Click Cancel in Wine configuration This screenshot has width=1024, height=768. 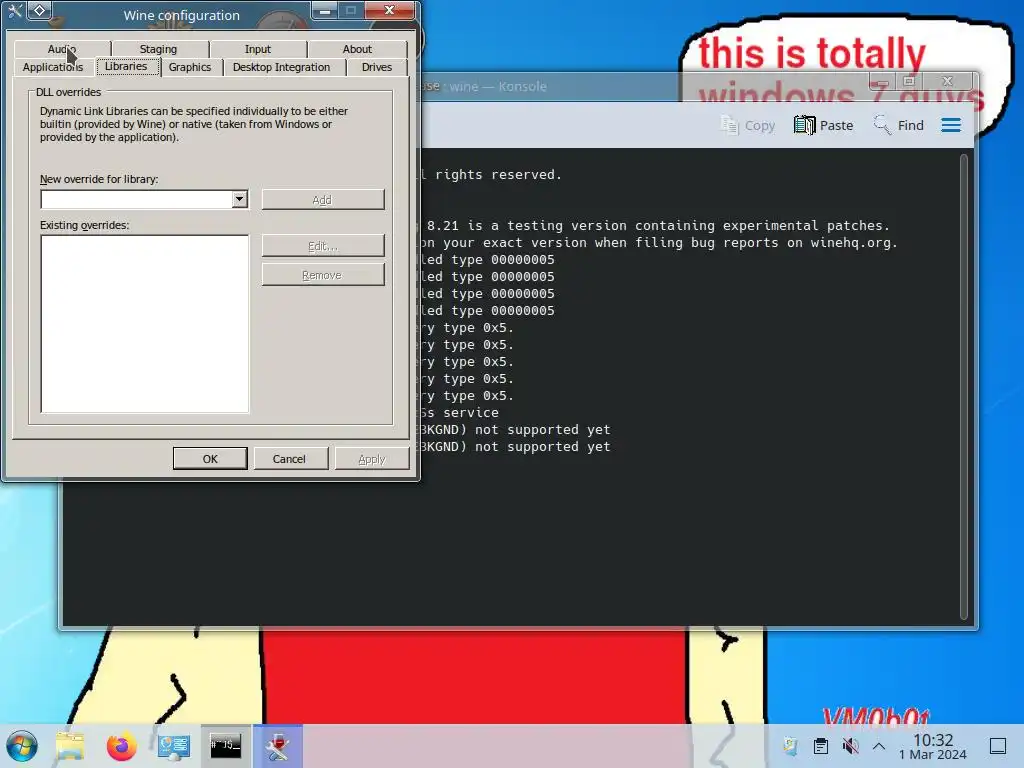click(x=289, y=459)
